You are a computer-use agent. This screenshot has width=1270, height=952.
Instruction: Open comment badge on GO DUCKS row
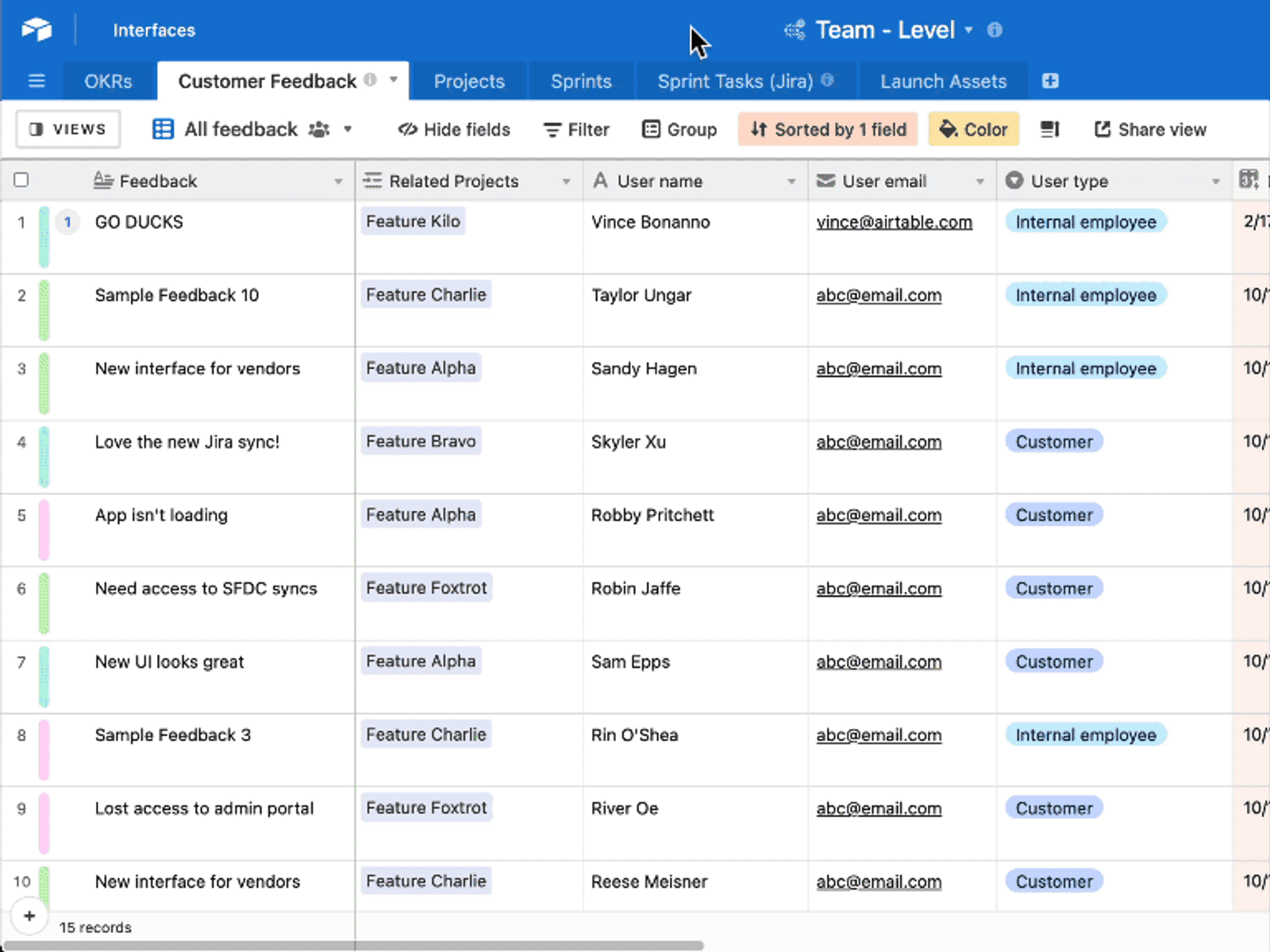pyautogui.click(x=67, y=222)
